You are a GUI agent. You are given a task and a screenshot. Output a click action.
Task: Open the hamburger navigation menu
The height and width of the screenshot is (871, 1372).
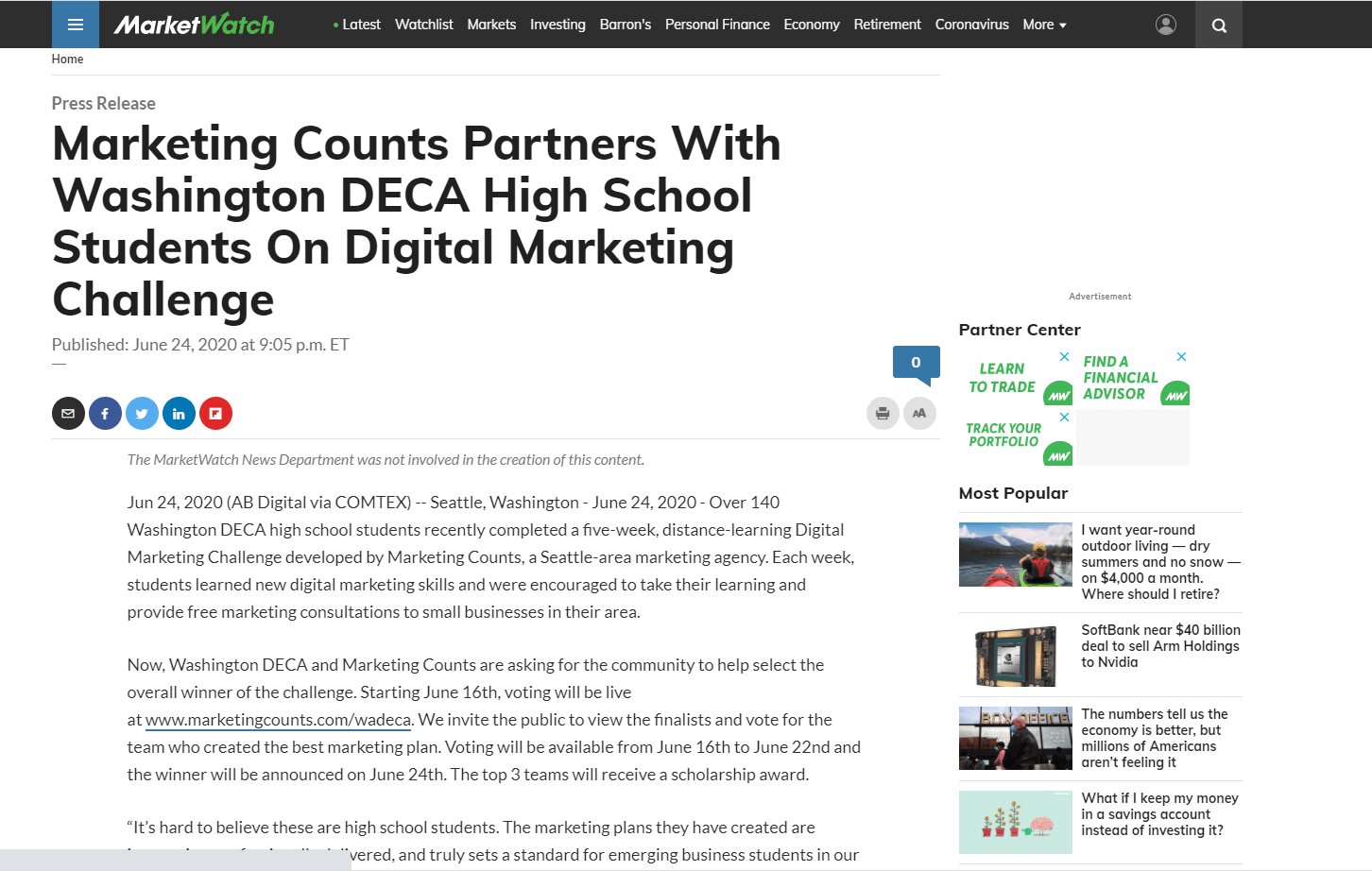click(x=76, y=25)
